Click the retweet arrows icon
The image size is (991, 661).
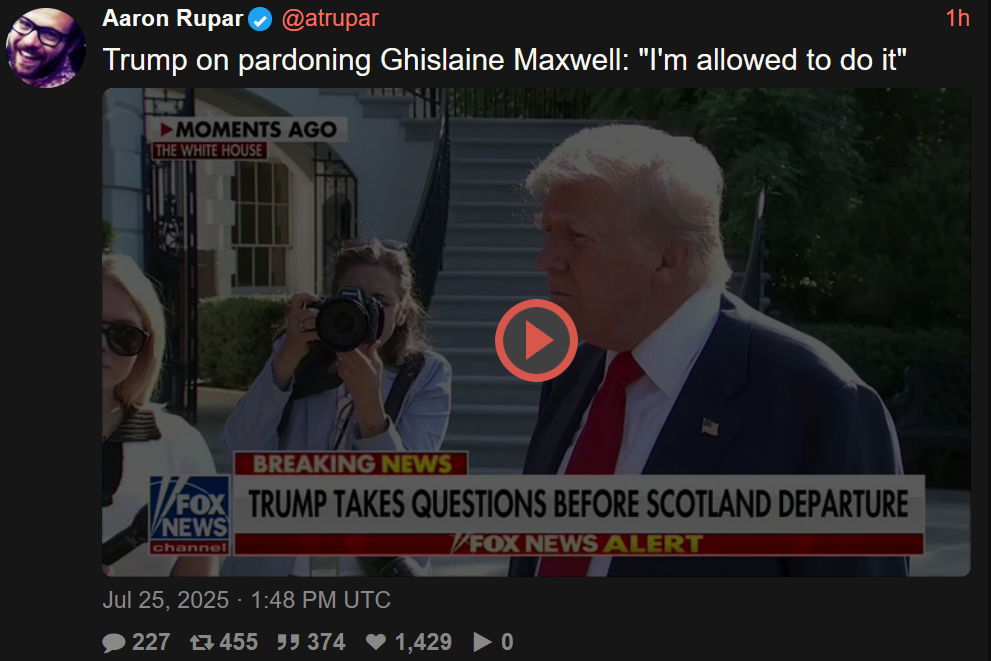tap(202, 643)
